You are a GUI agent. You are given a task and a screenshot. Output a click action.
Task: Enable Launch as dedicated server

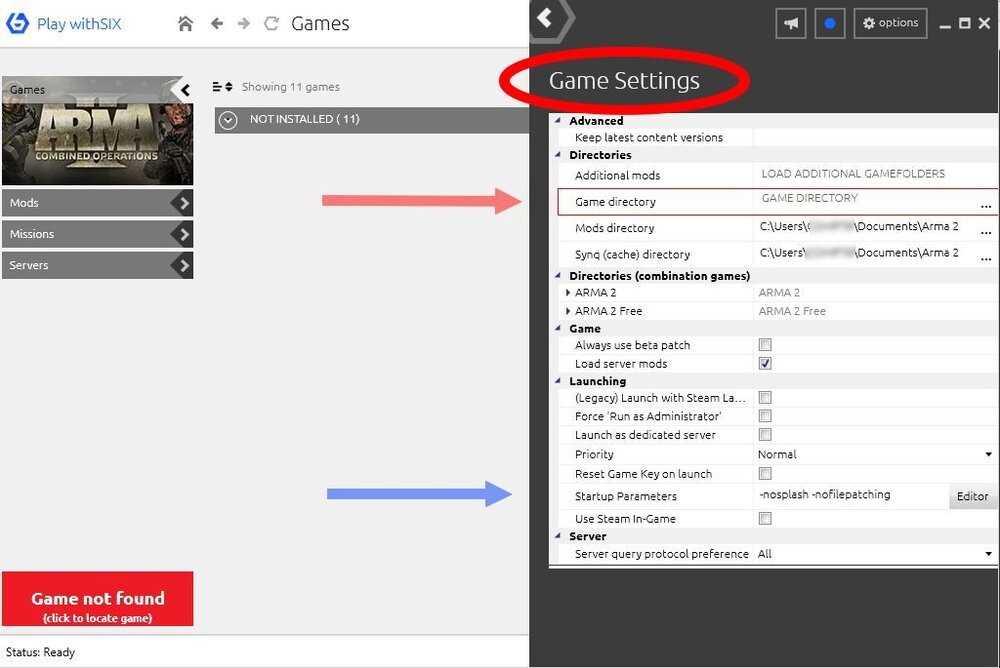765,435
